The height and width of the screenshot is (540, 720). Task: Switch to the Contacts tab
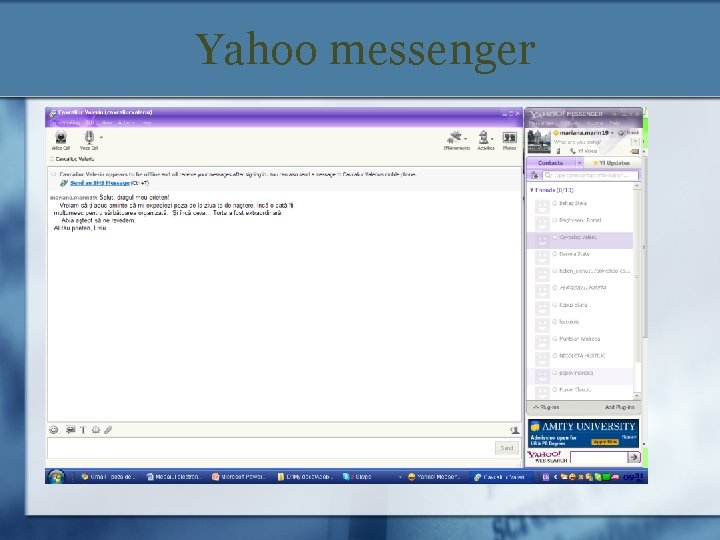click(x=551, y=163)
